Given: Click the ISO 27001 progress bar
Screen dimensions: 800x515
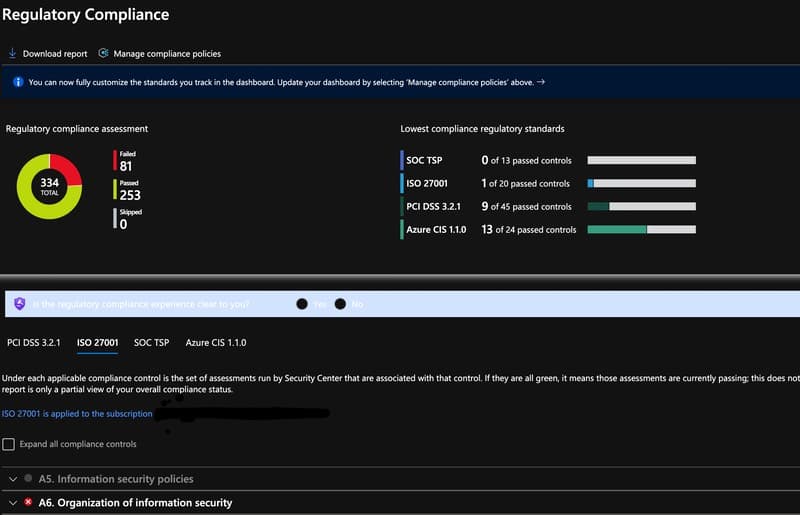Looking at the screenshot, I should coord(641,183).
